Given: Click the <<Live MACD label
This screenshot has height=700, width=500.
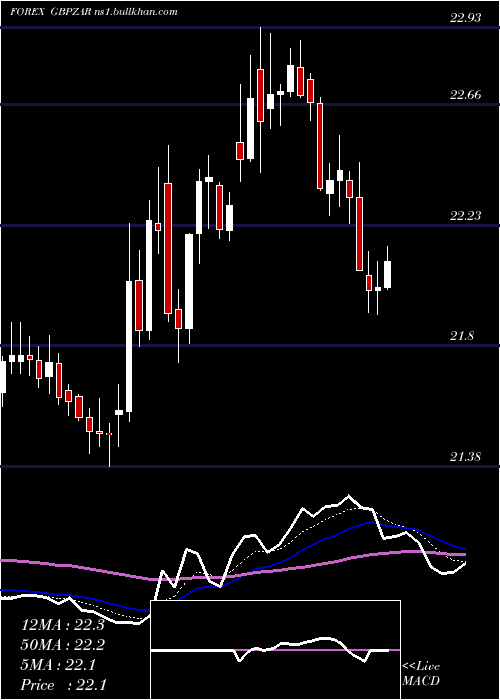Looking at the screenshot, I should pyautogui.click(x=421, y=673).
